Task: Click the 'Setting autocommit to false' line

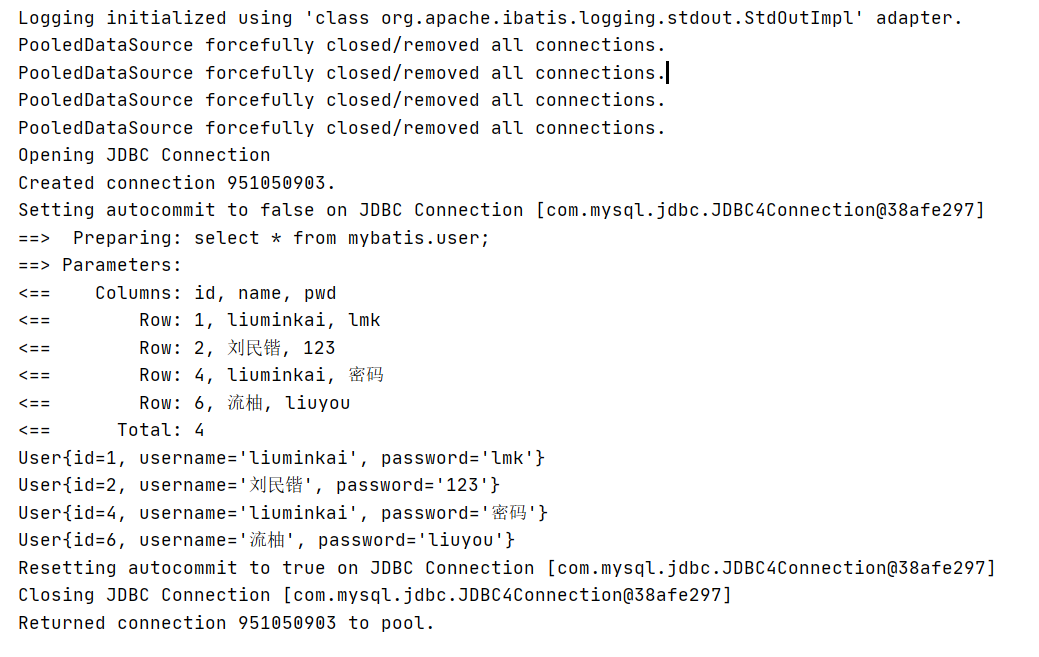Action: point(502,210)
